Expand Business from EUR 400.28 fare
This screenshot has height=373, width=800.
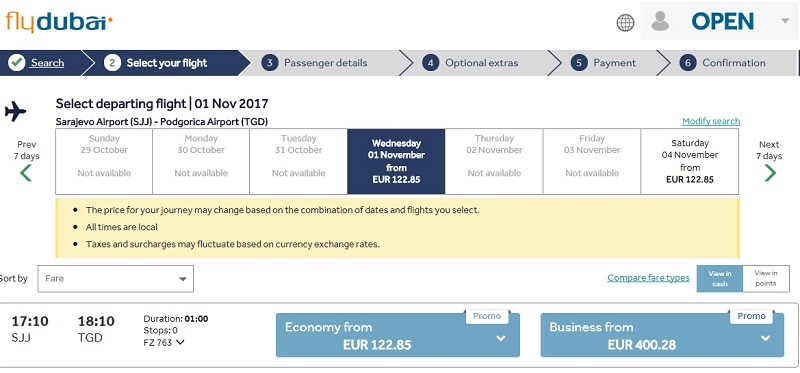click(662, 335)
